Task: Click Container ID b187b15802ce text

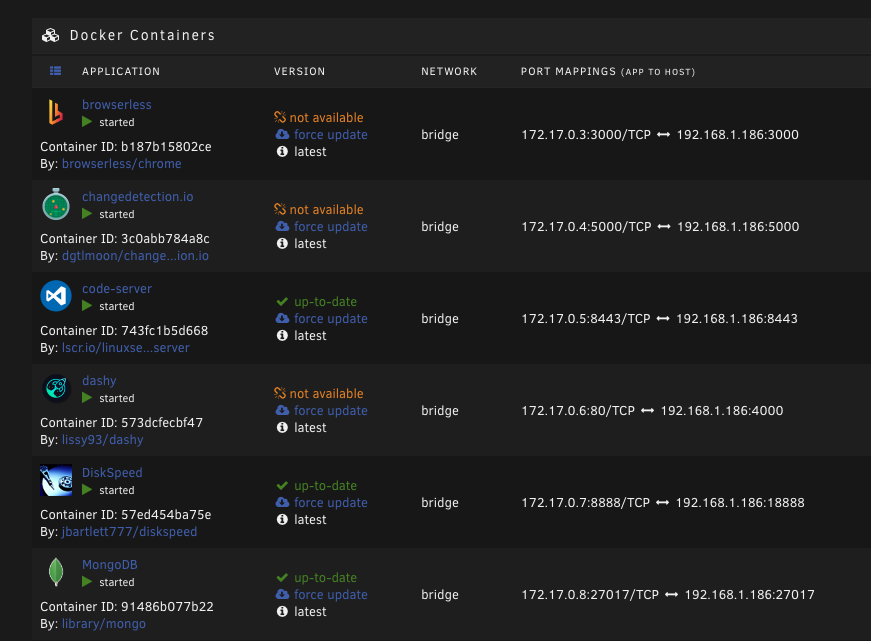Action: (126, 147)
